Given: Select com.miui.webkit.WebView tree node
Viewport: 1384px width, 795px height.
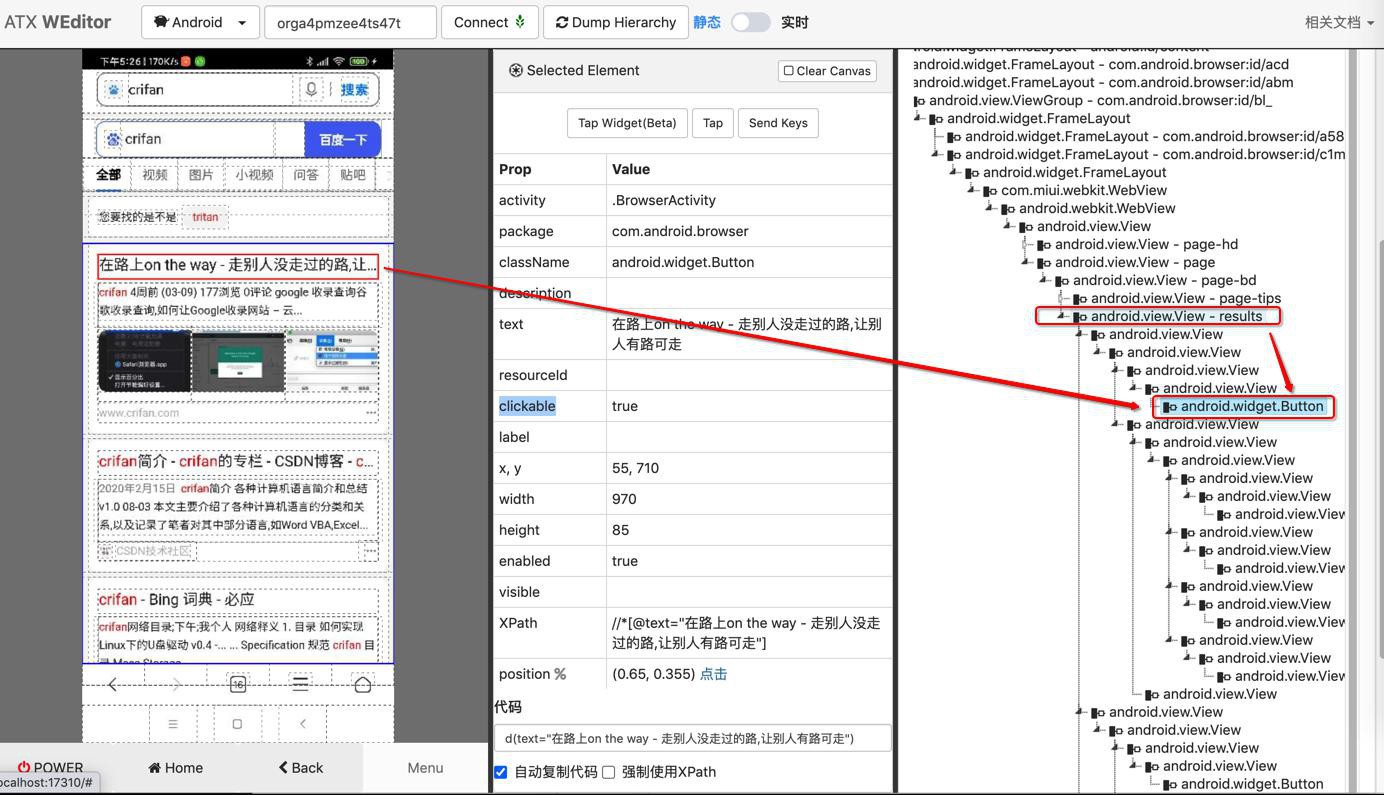Looking at the screenshot, I should point(1084,190).
